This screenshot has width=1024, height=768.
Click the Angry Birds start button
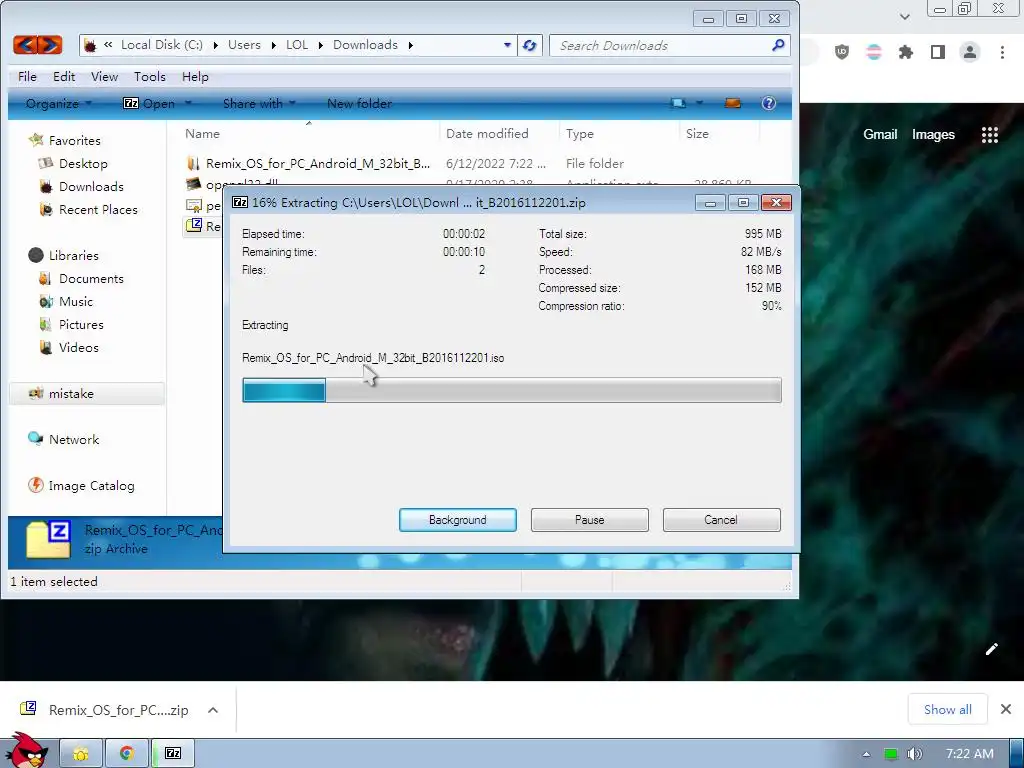tap(25, 751)
